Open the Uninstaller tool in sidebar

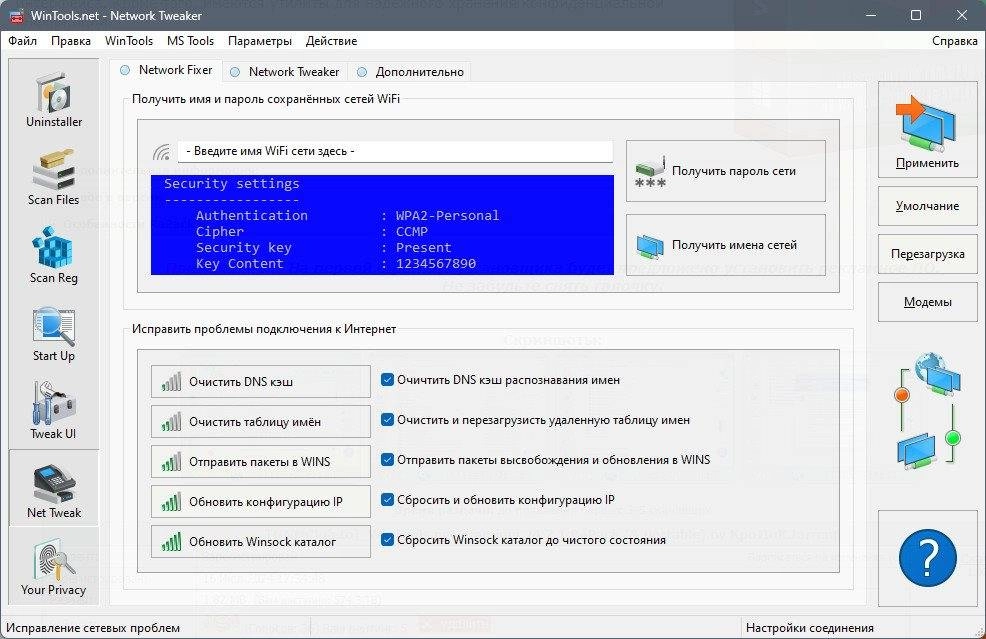53,99
